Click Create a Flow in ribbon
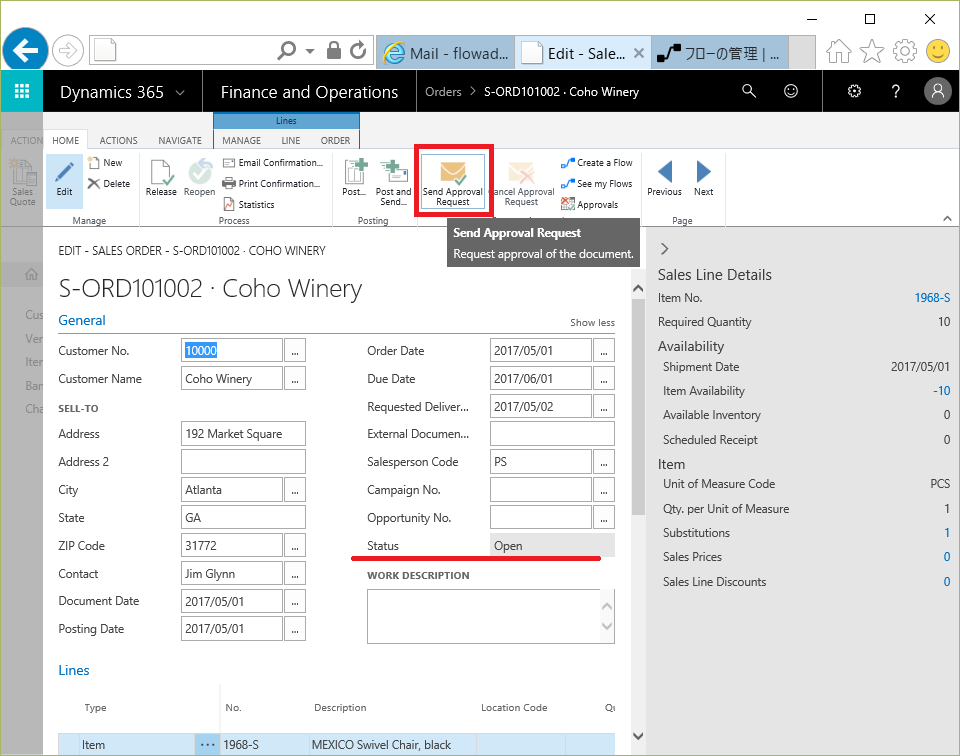Image resolution: width=960 pixels, height=756 pixels. pos(597,163)
